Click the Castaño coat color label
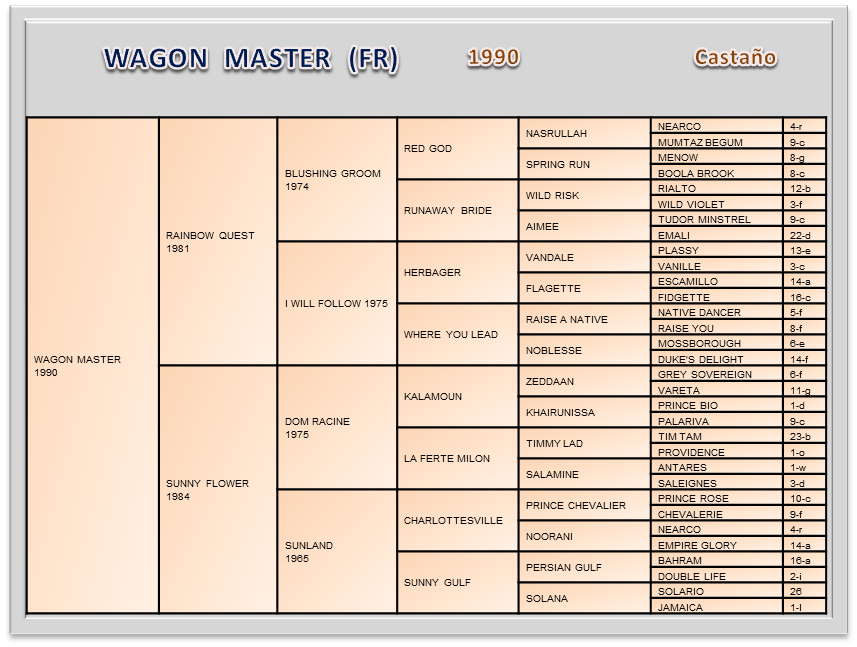Viewport: 857px width, 647px height. [735, 57]
